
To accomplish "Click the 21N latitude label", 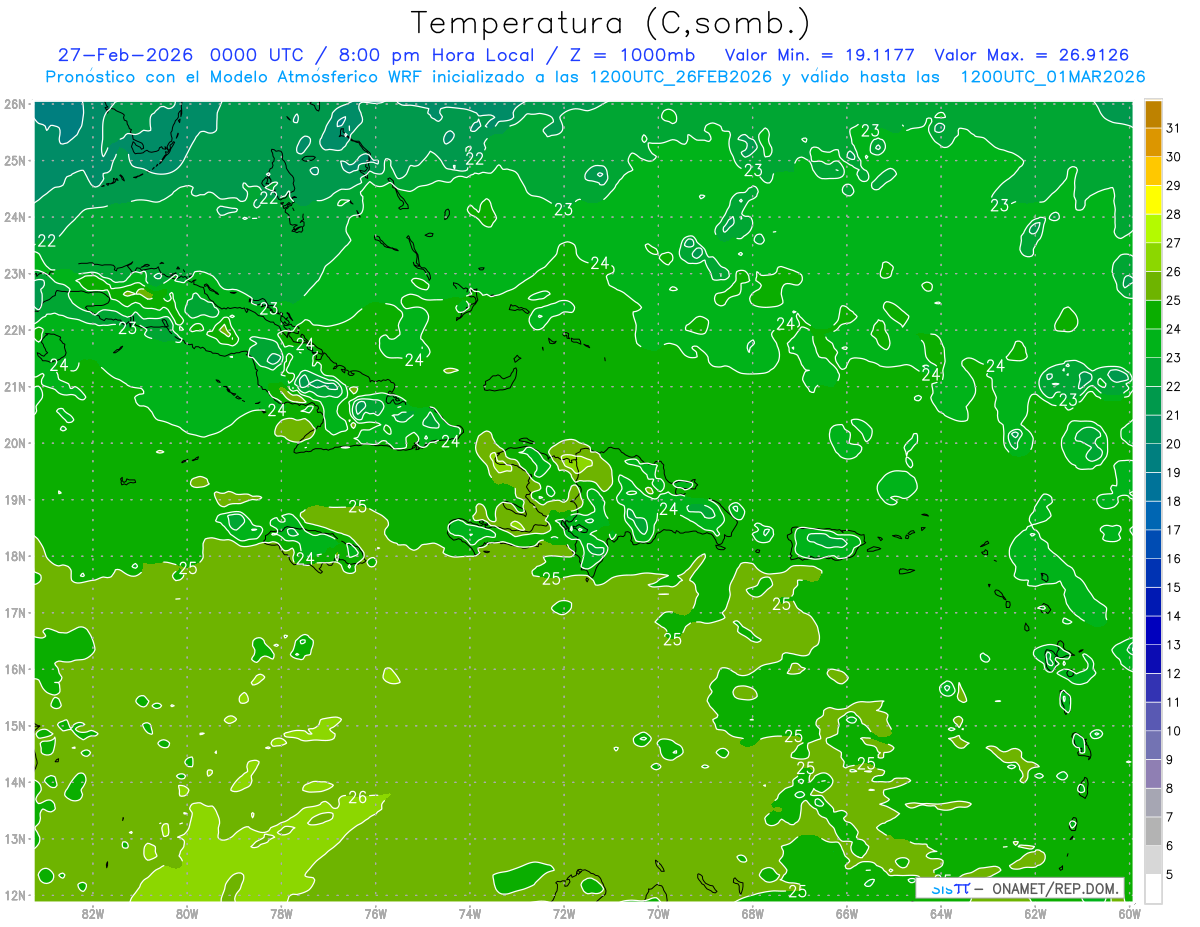I will 15,386.
